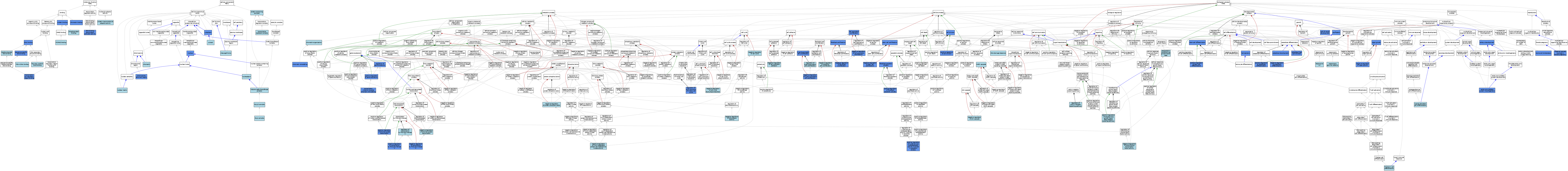The height and width of the screenshot is (171, 1568).
Task: Click the "cell death" node
Action: tap(924, 32)
